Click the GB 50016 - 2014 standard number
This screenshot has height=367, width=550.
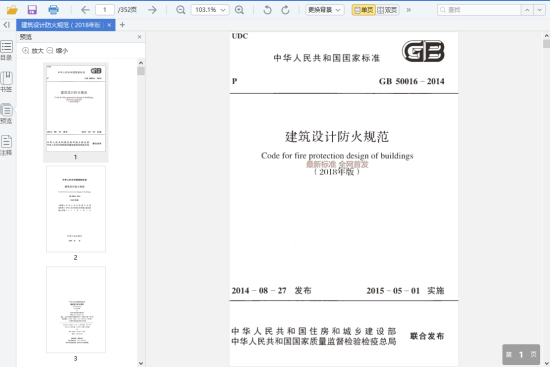(x=411, y=81)
